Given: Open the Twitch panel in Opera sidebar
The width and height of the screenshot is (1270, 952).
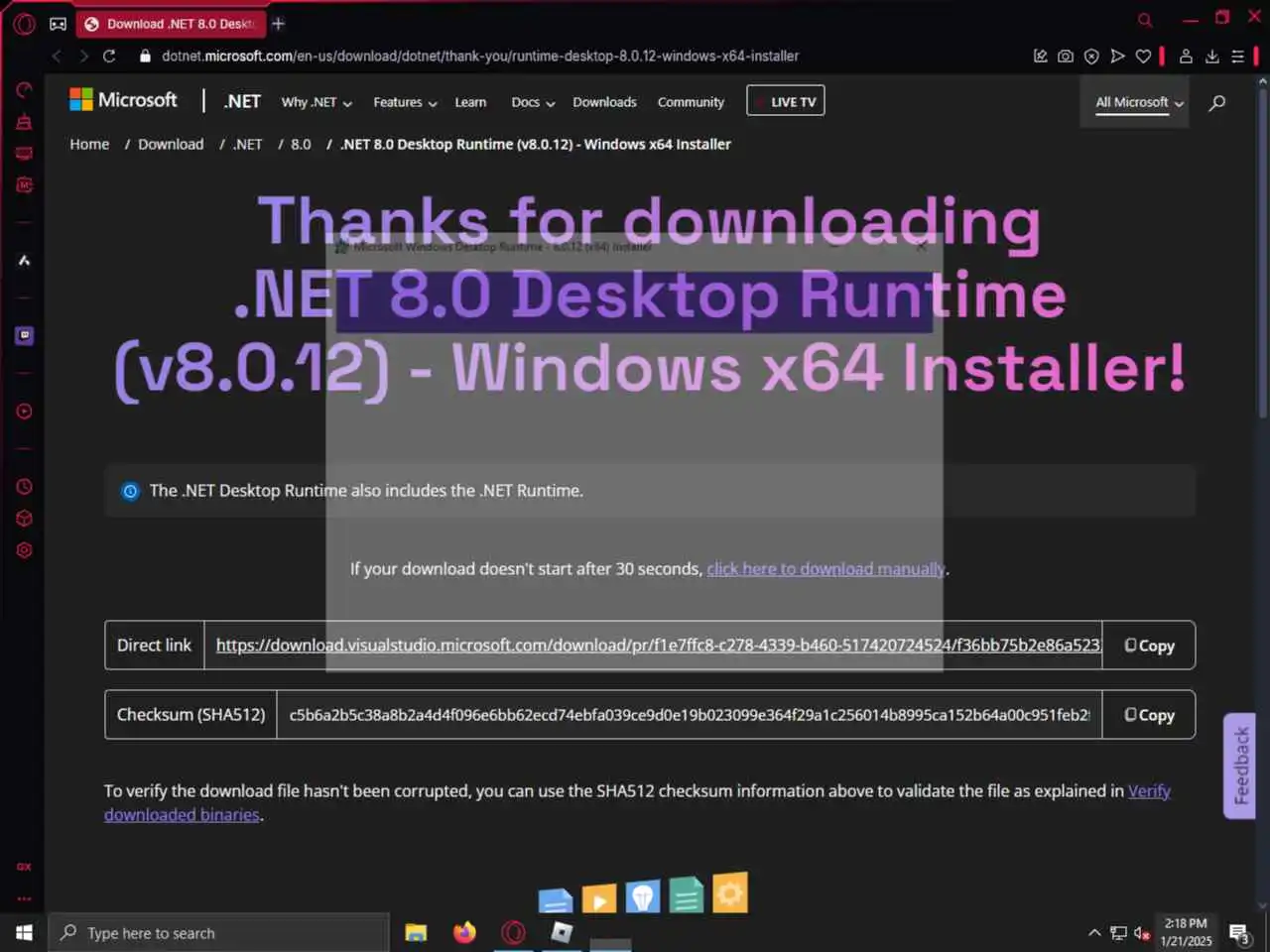Looking at the screenshot, I should (x=25, y=335).
